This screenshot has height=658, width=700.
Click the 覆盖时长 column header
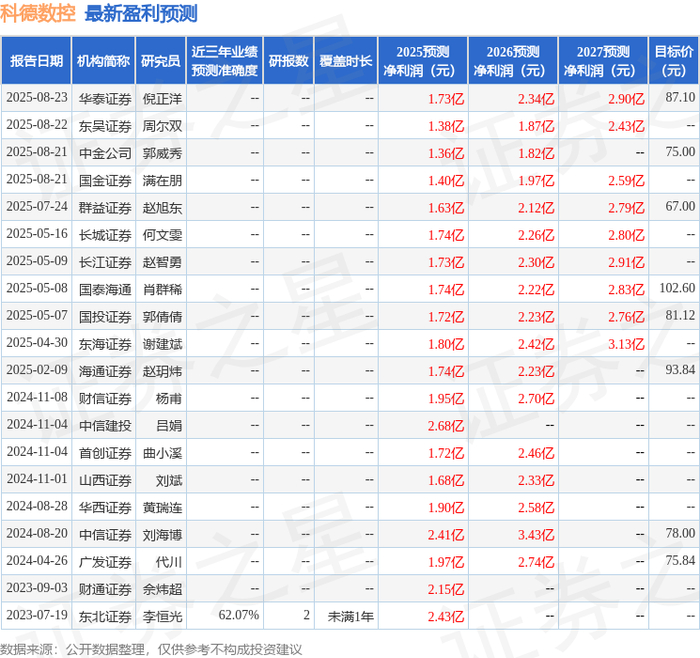click(x=346, y=61)
